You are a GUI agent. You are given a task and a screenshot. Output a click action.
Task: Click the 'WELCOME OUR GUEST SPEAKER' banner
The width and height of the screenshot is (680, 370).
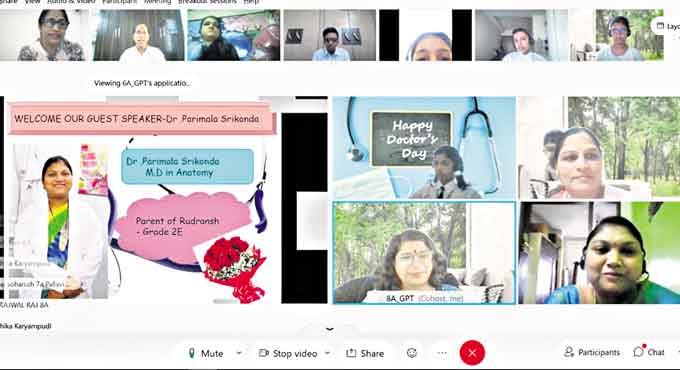tap(141, 118)
